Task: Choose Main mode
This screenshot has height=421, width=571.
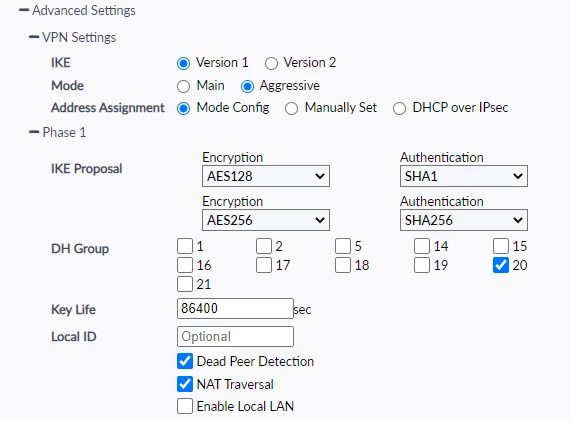Action: click(183, 86)
